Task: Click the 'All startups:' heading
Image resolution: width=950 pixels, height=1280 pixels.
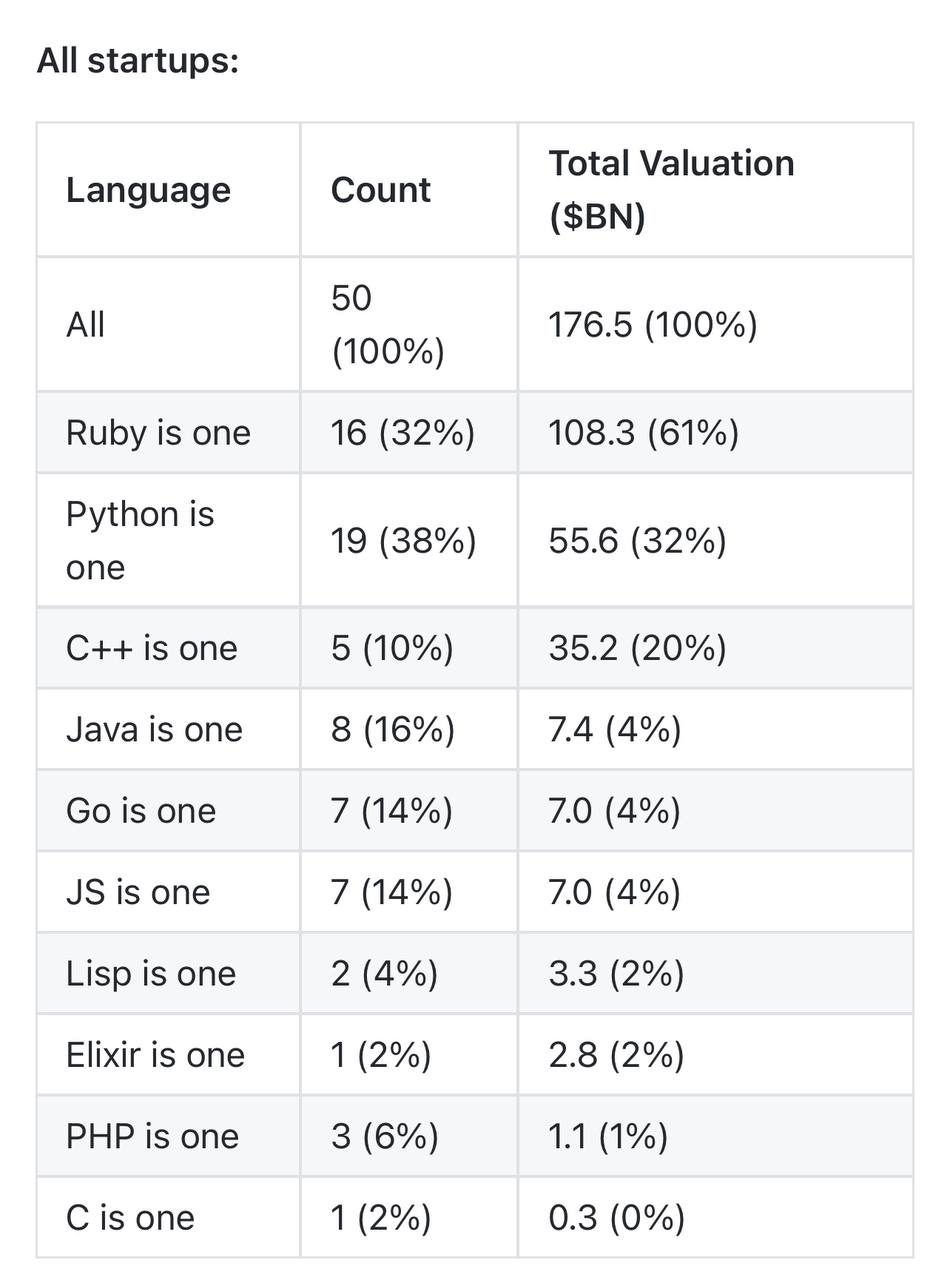Action: coord(138,61)
